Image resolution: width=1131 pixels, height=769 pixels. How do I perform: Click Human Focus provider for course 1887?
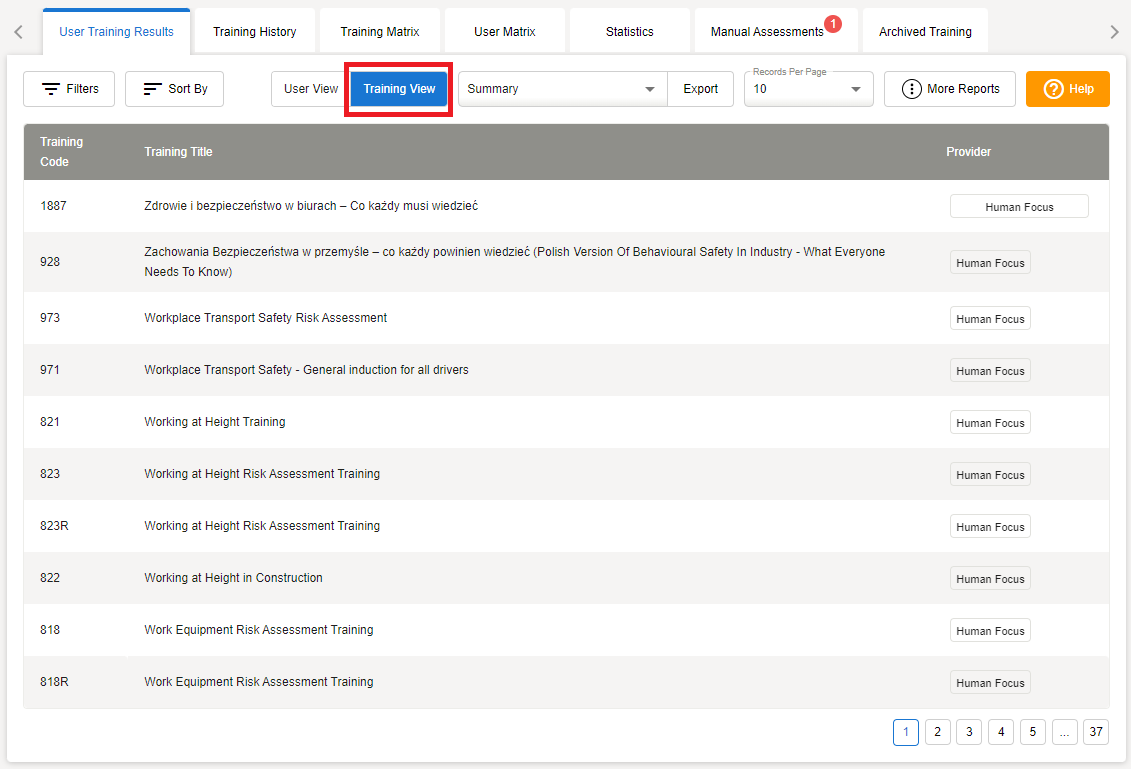click(1018, 207)
